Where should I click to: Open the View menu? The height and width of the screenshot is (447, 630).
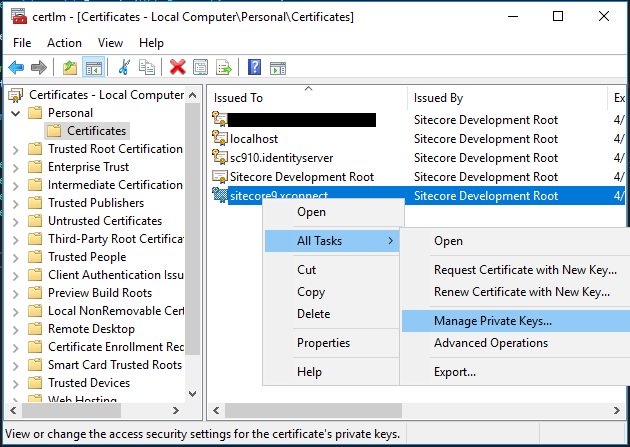[110, 43]
